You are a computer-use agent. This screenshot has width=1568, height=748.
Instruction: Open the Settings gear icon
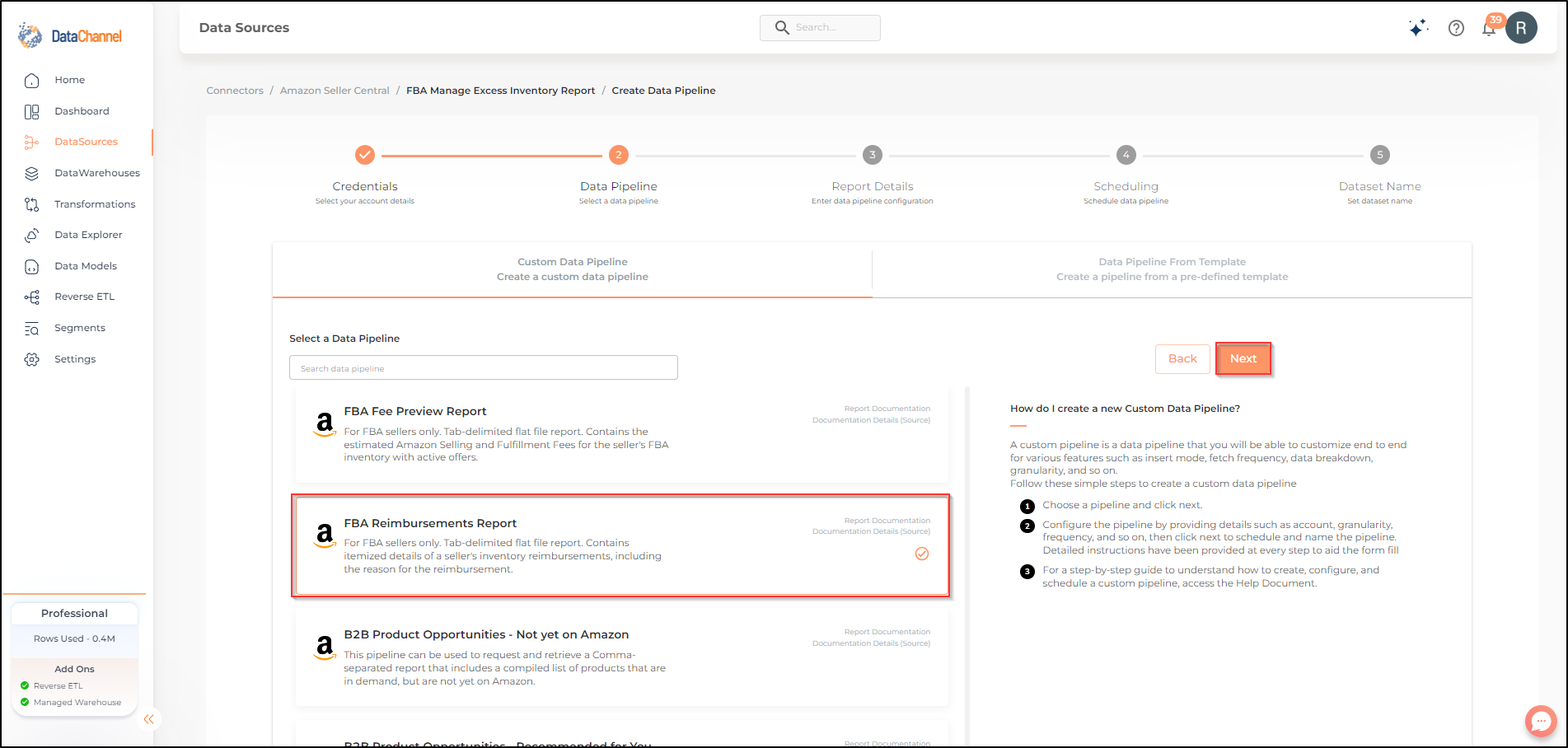tap(31, 359)
